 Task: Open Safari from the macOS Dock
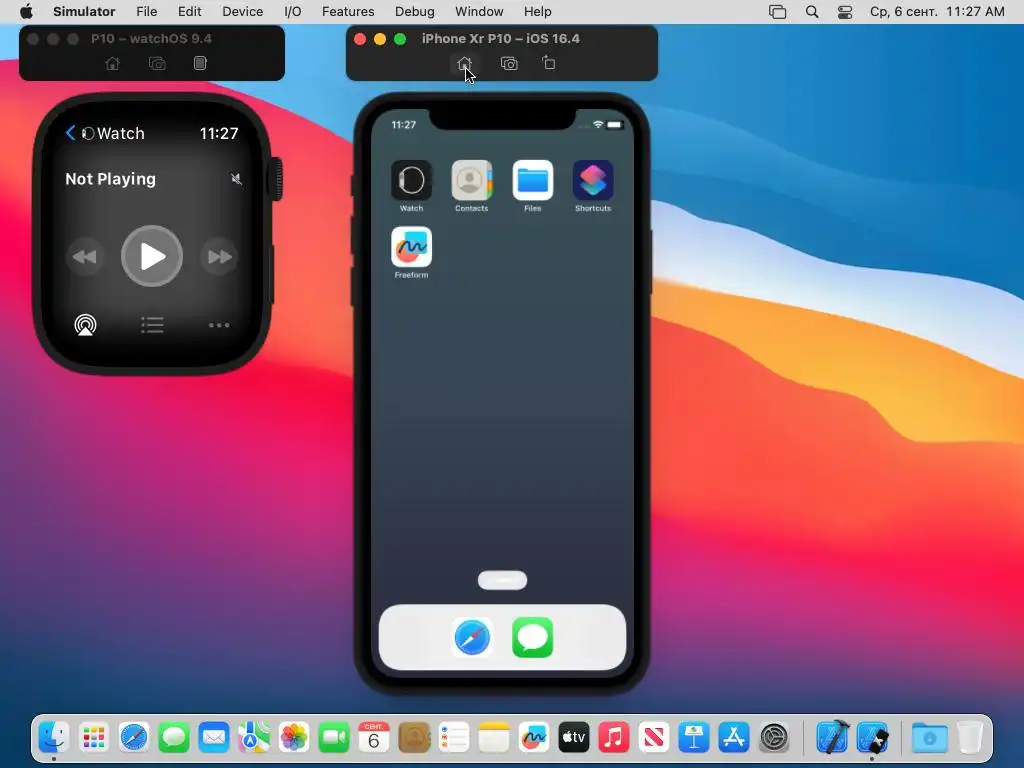(x=134, y=738)
